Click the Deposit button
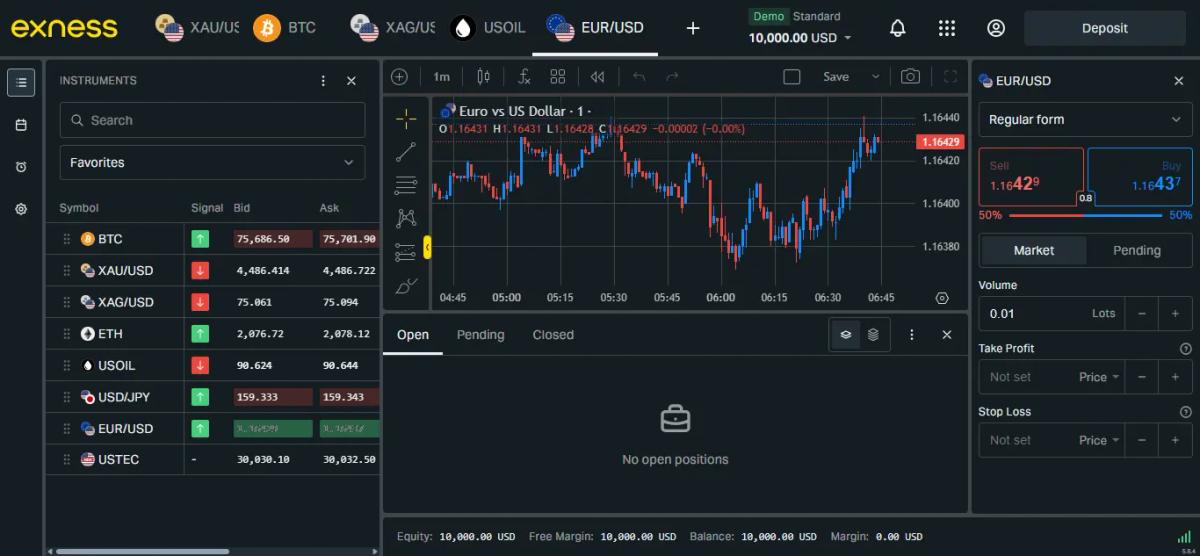The height and width of the screenshot is (556, 1200). coord(1104,28)
